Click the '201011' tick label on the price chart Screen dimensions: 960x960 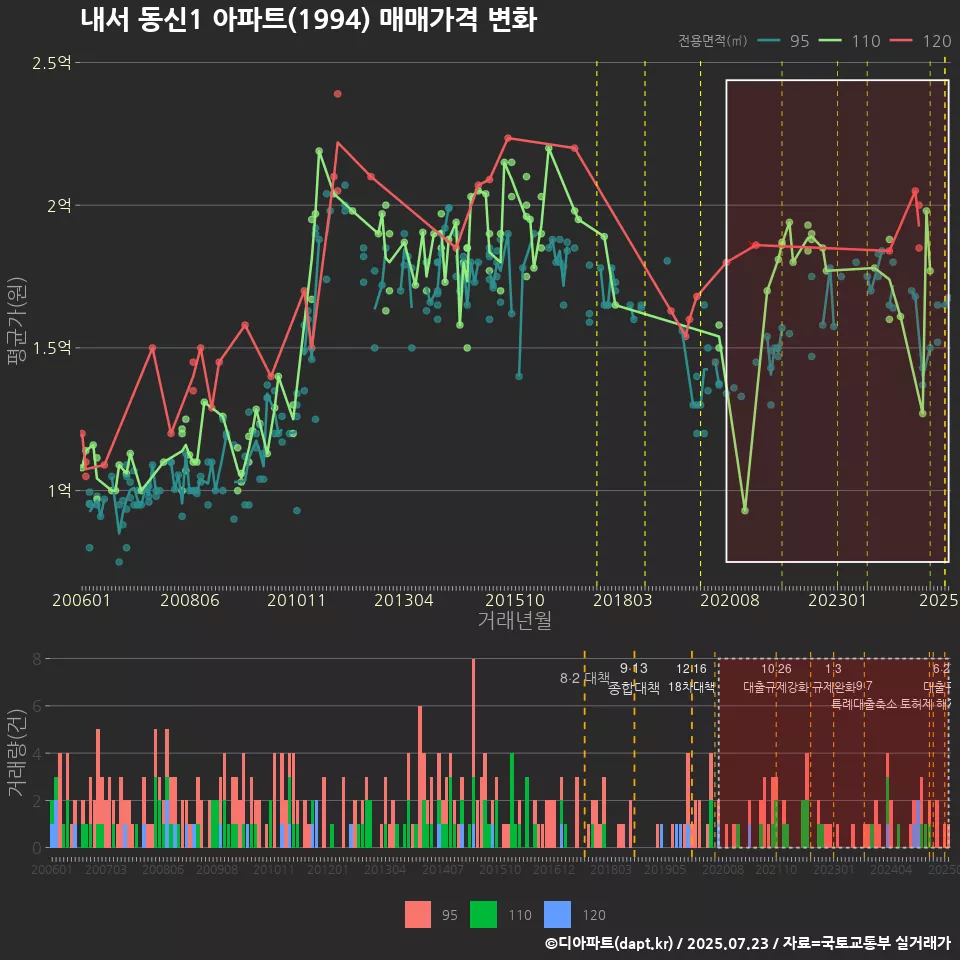point(296,600)
